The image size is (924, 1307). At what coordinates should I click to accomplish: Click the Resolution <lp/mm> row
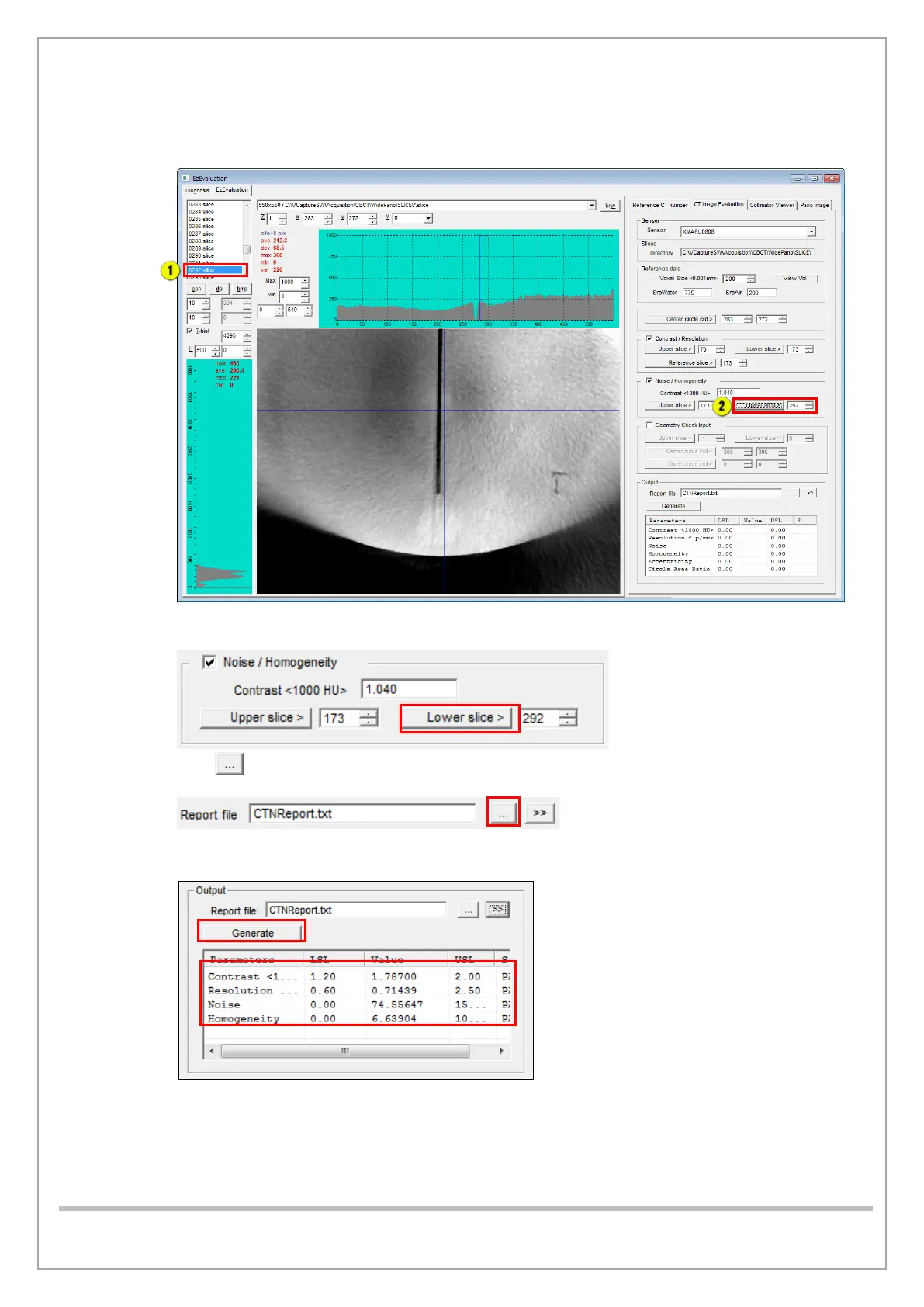click(x=731, y=537)
